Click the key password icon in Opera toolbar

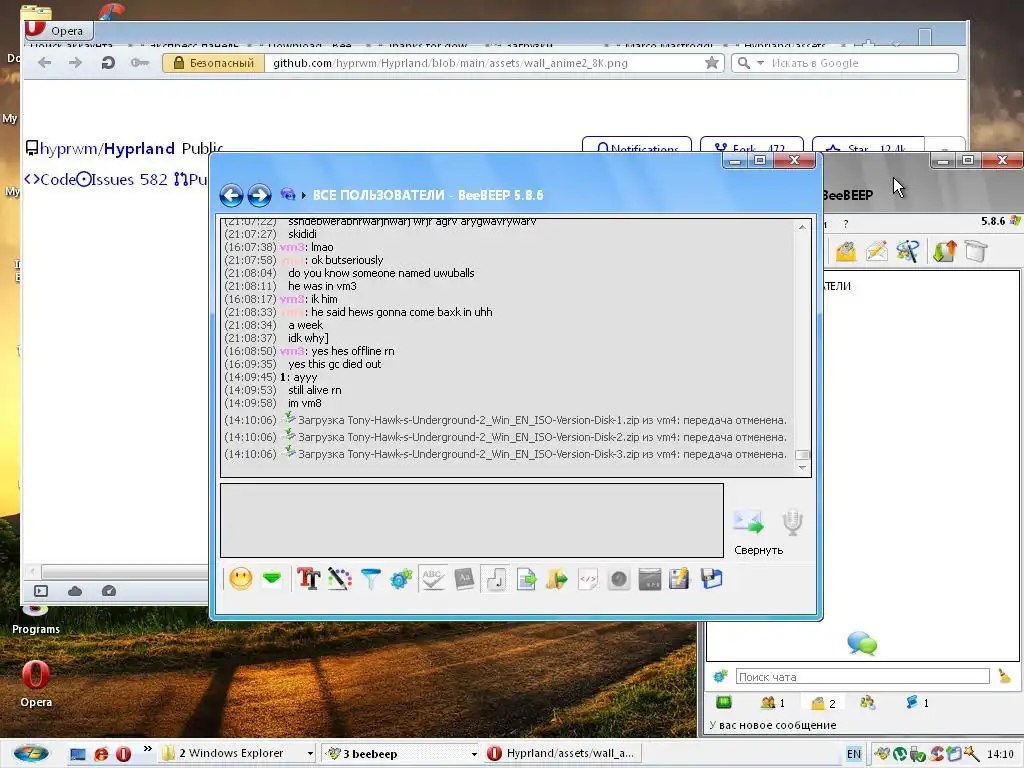140,63
